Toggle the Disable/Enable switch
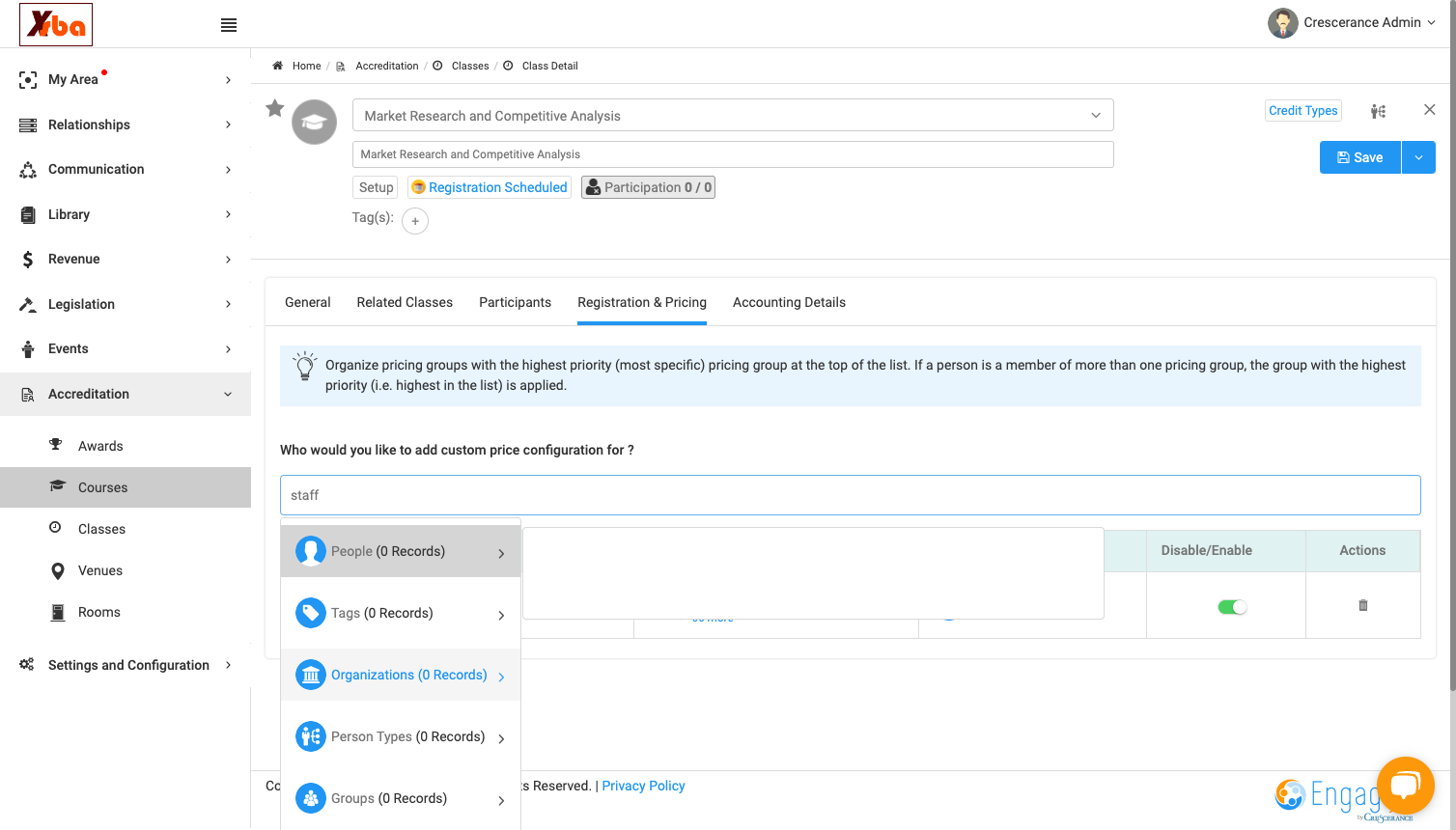1456x830 pixels. tap(1232, 607)
